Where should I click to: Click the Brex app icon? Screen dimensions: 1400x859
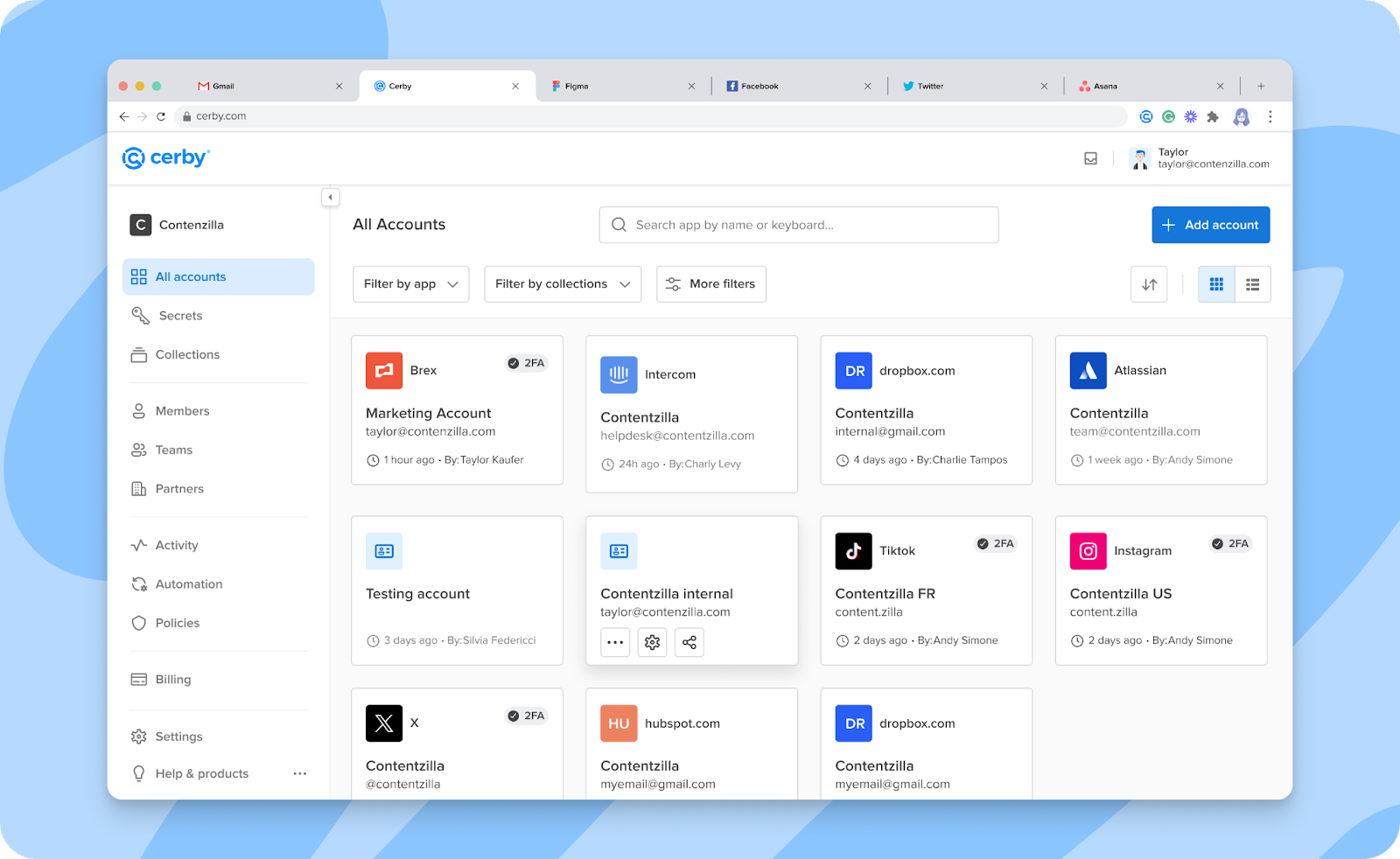384,370
